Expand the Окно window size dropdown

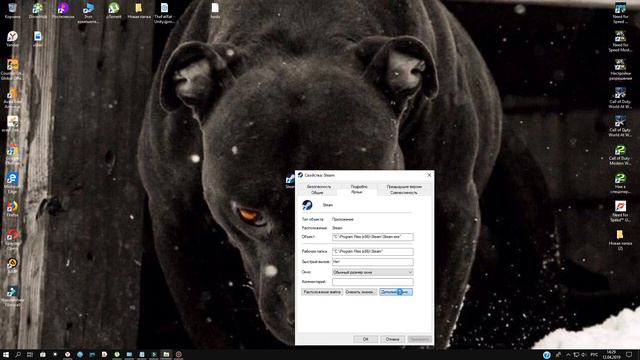click(x=373, y=272)
